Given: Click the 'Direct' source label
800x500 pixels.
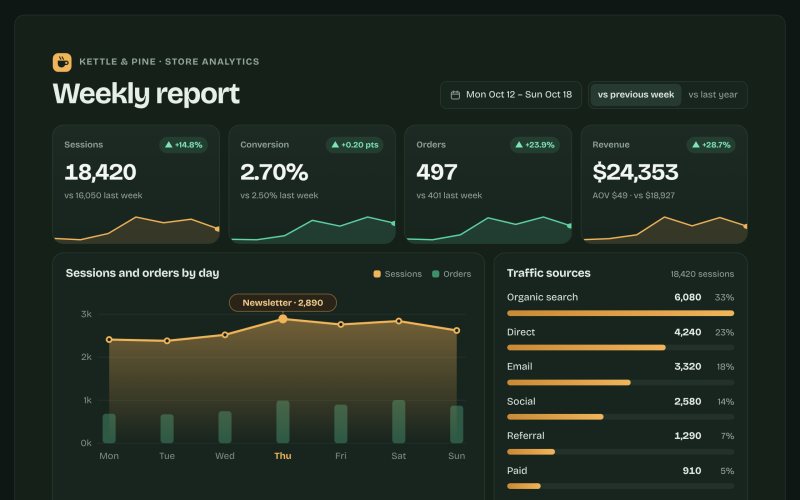Looking at the screenshot, I should point(521,332).
